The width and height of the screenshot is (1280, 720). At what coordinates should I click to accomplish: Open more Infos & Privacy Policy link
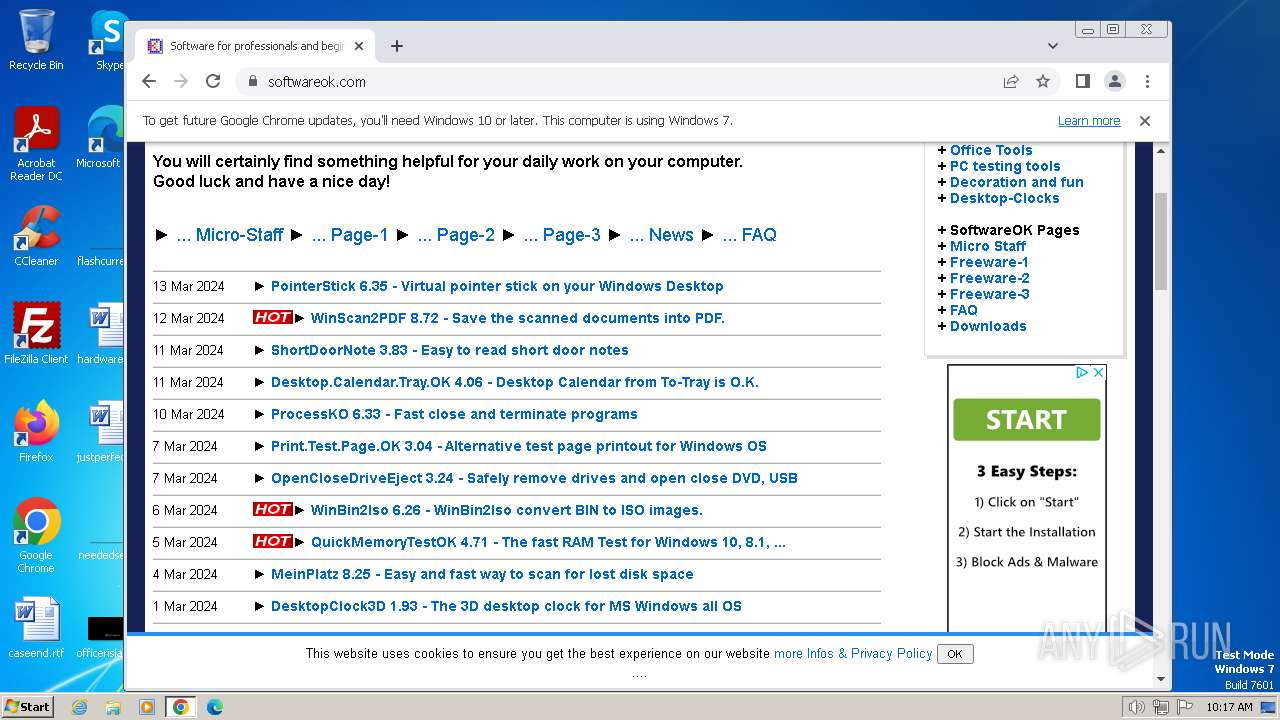click(853, 653)
